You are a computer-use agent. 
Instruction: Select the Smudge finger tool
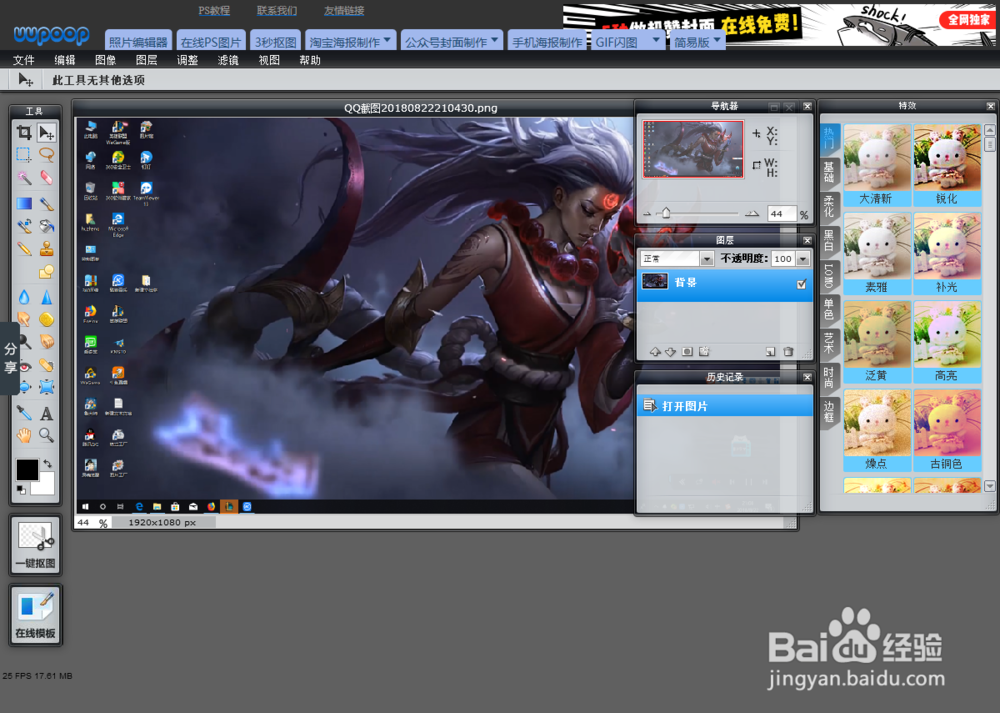click(24, 319)
